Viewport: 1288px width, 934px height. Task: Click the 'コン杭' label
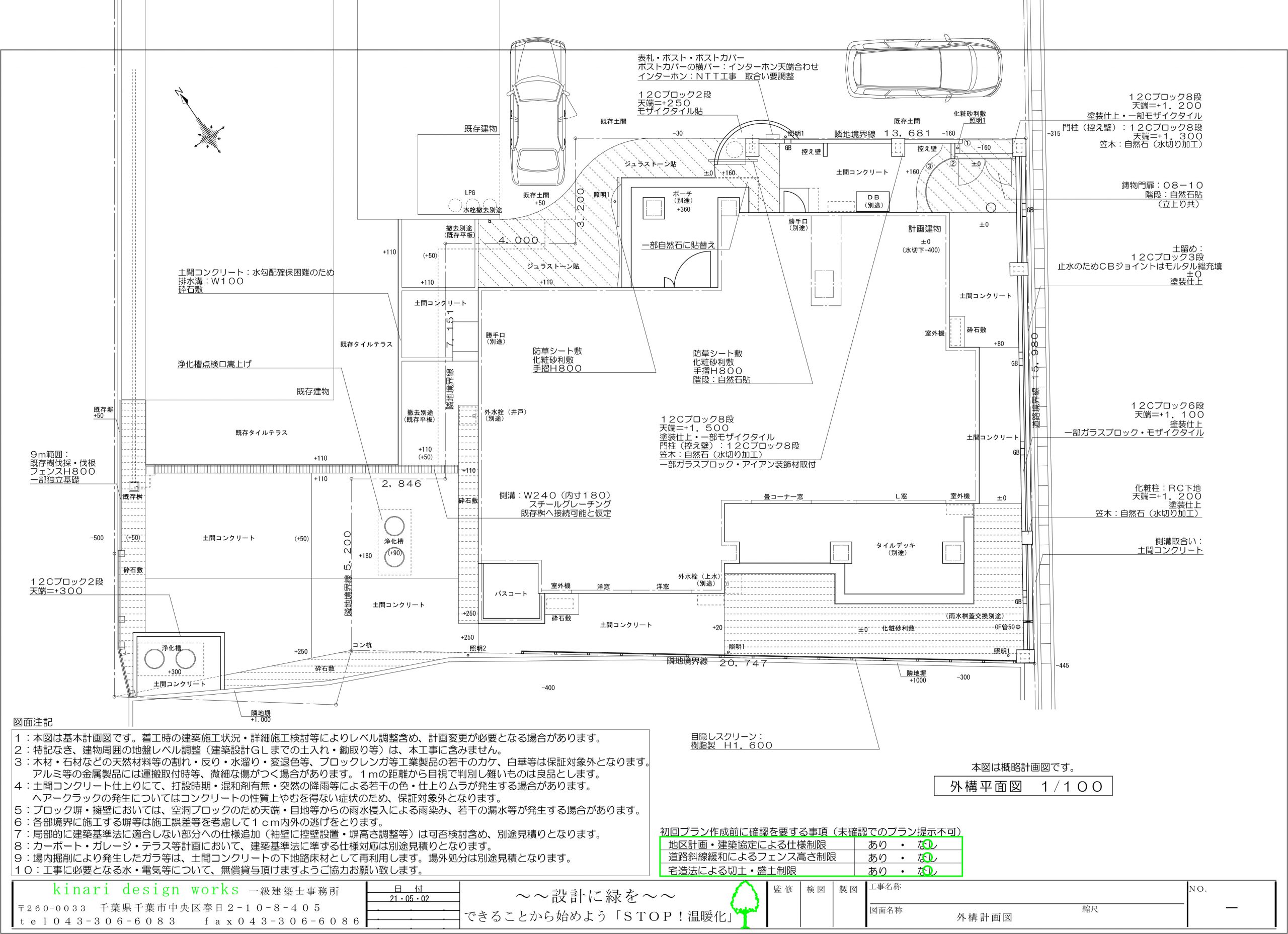[362, 645]
